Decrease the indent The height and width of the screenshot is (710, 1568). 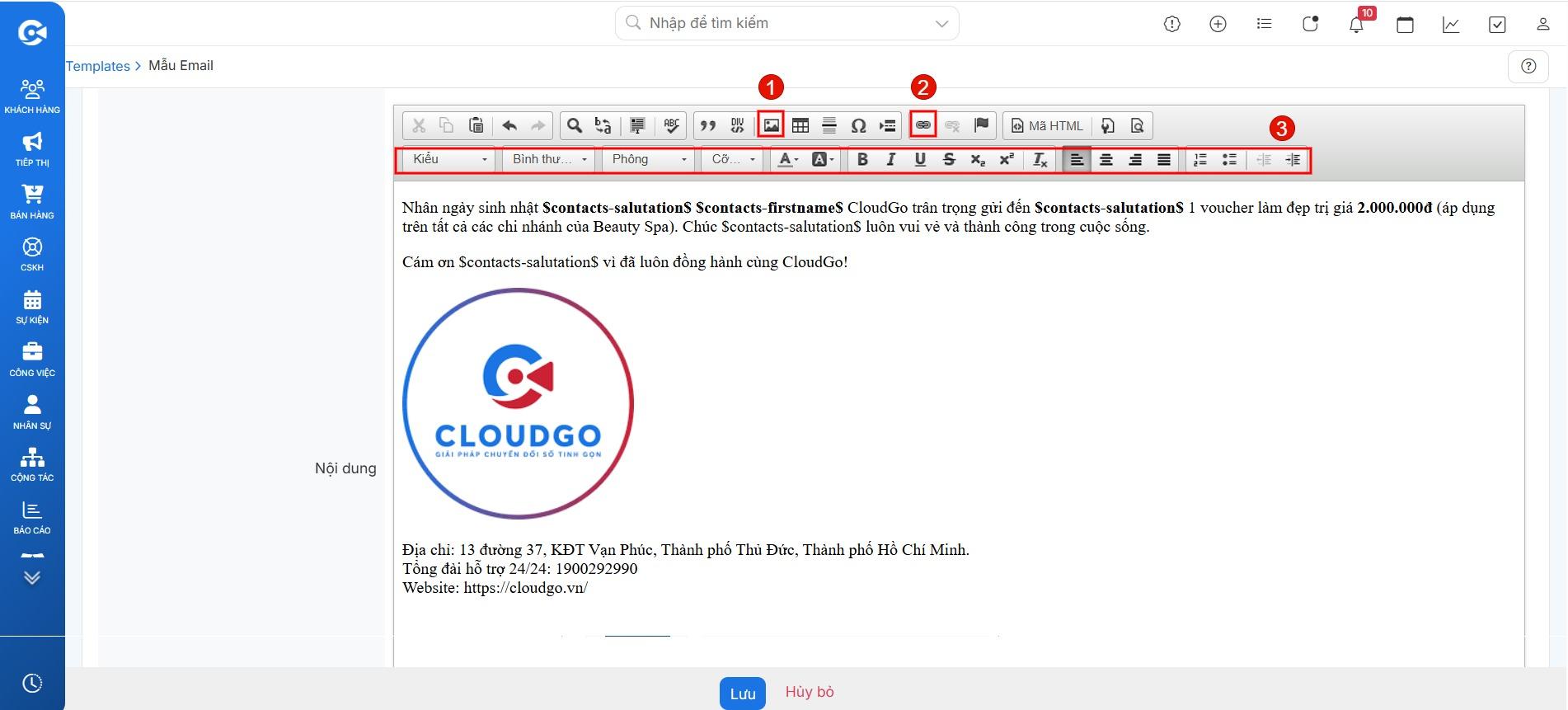(1264, 159)
